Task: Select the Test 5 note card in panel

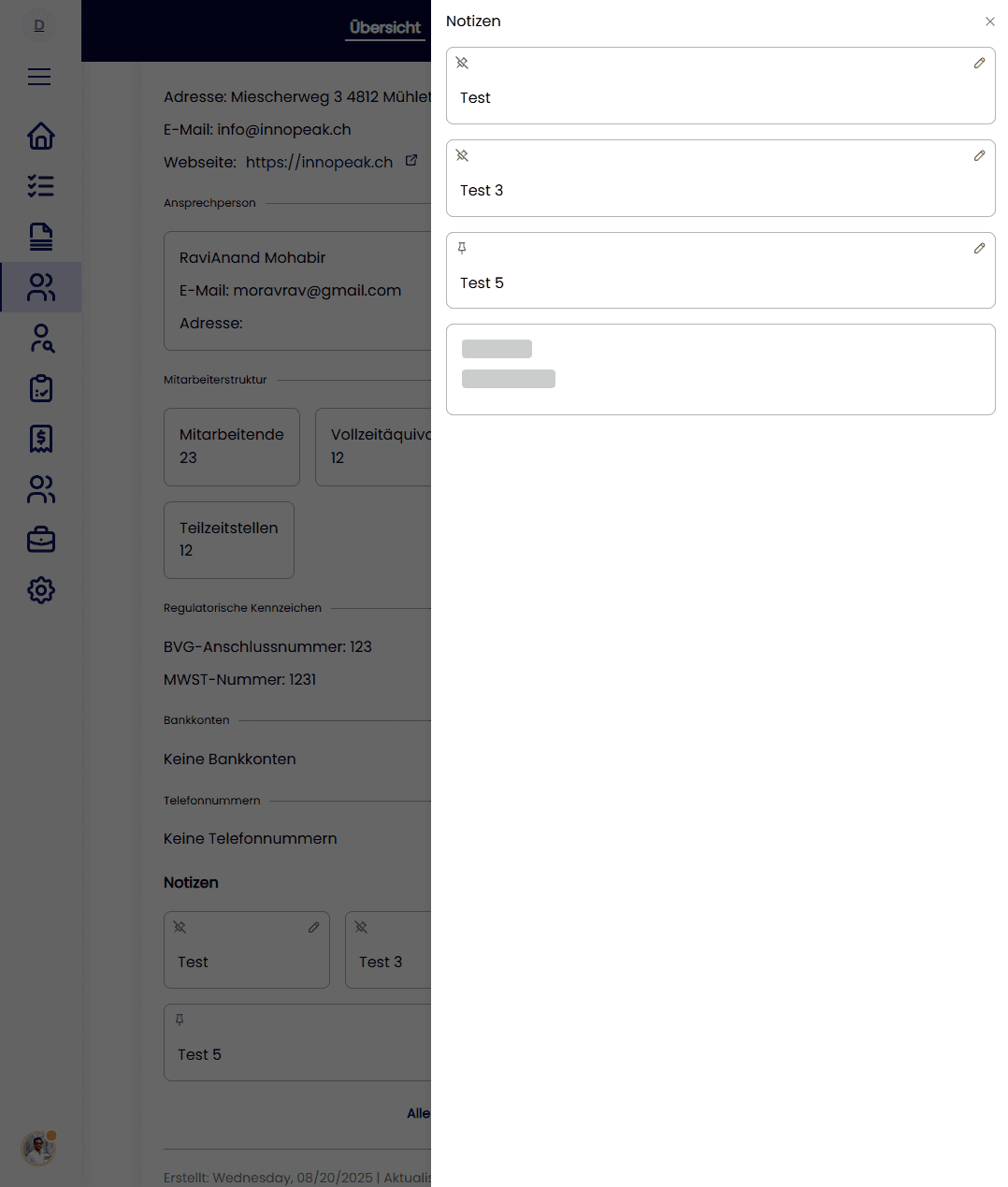Action: (720, 270)
